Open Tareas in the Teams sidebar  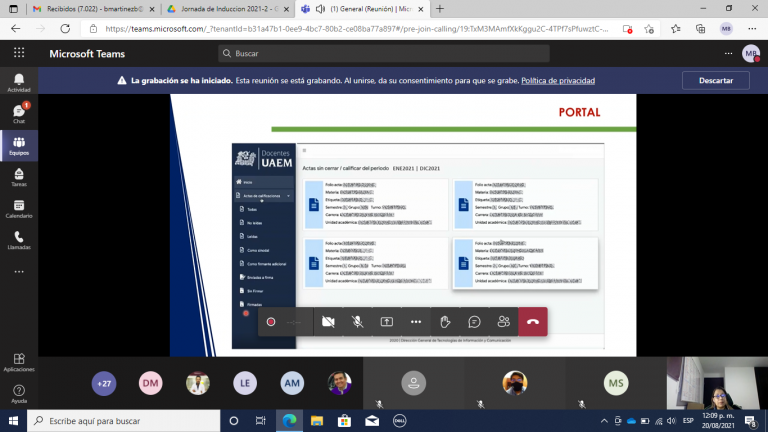pos(19,177)
